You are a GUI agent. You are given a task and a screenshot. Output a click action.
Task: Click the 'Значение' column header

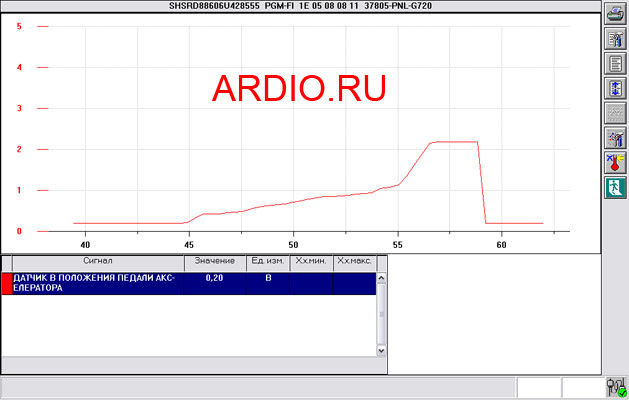point(215,263)
